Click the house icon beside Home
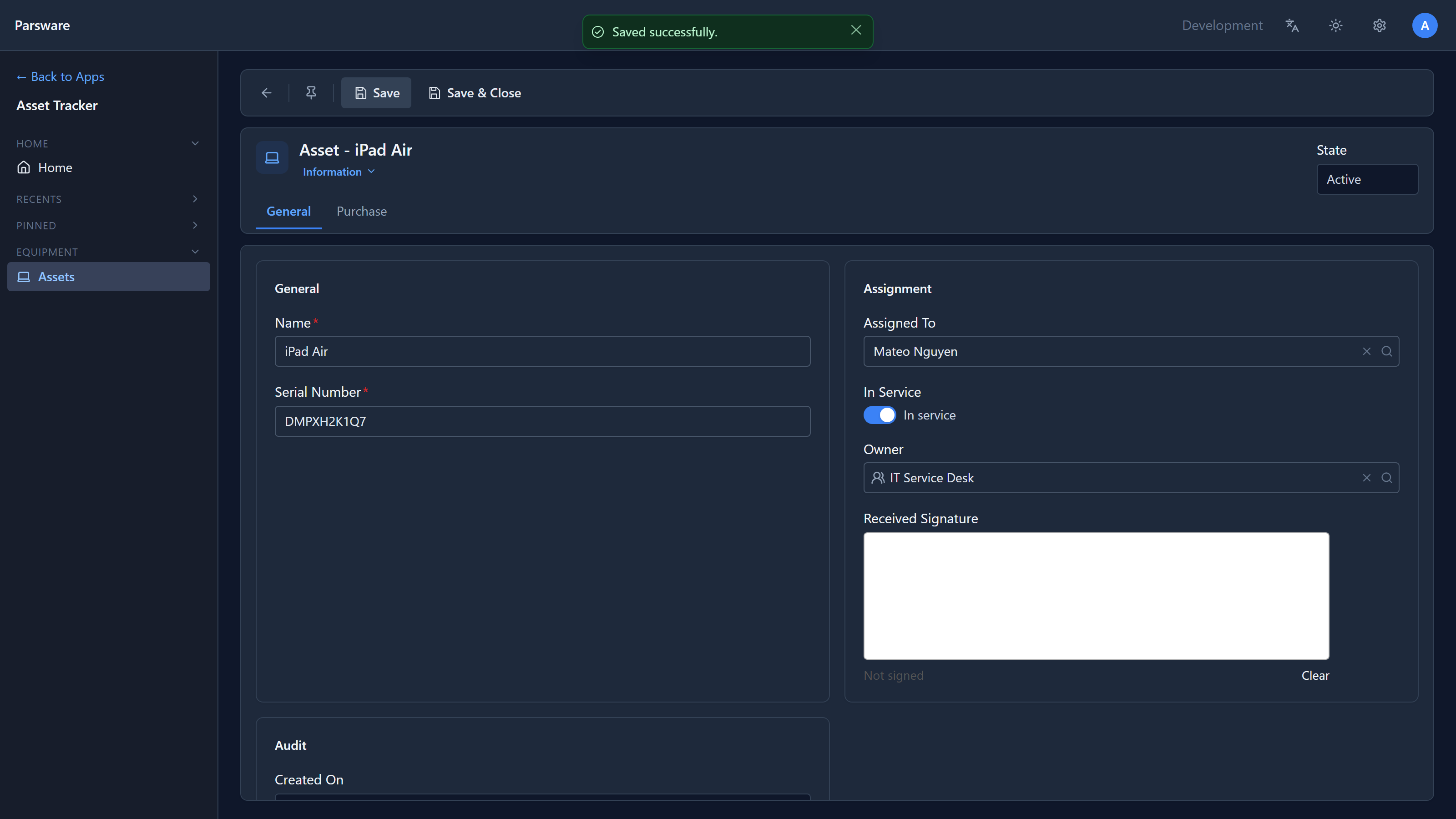 pos(24,167)
